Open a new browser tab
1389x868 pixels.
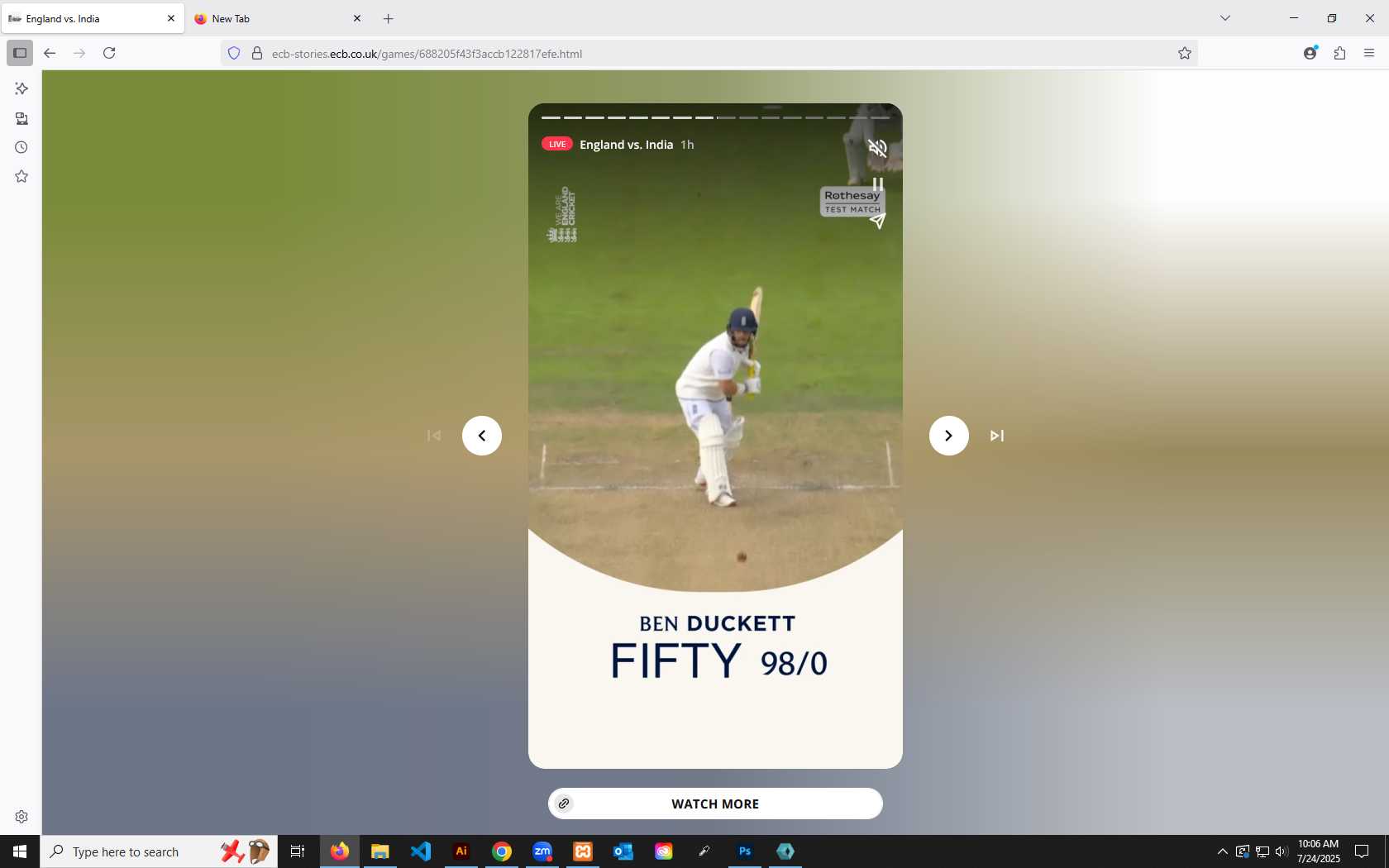tap(389, 18)
